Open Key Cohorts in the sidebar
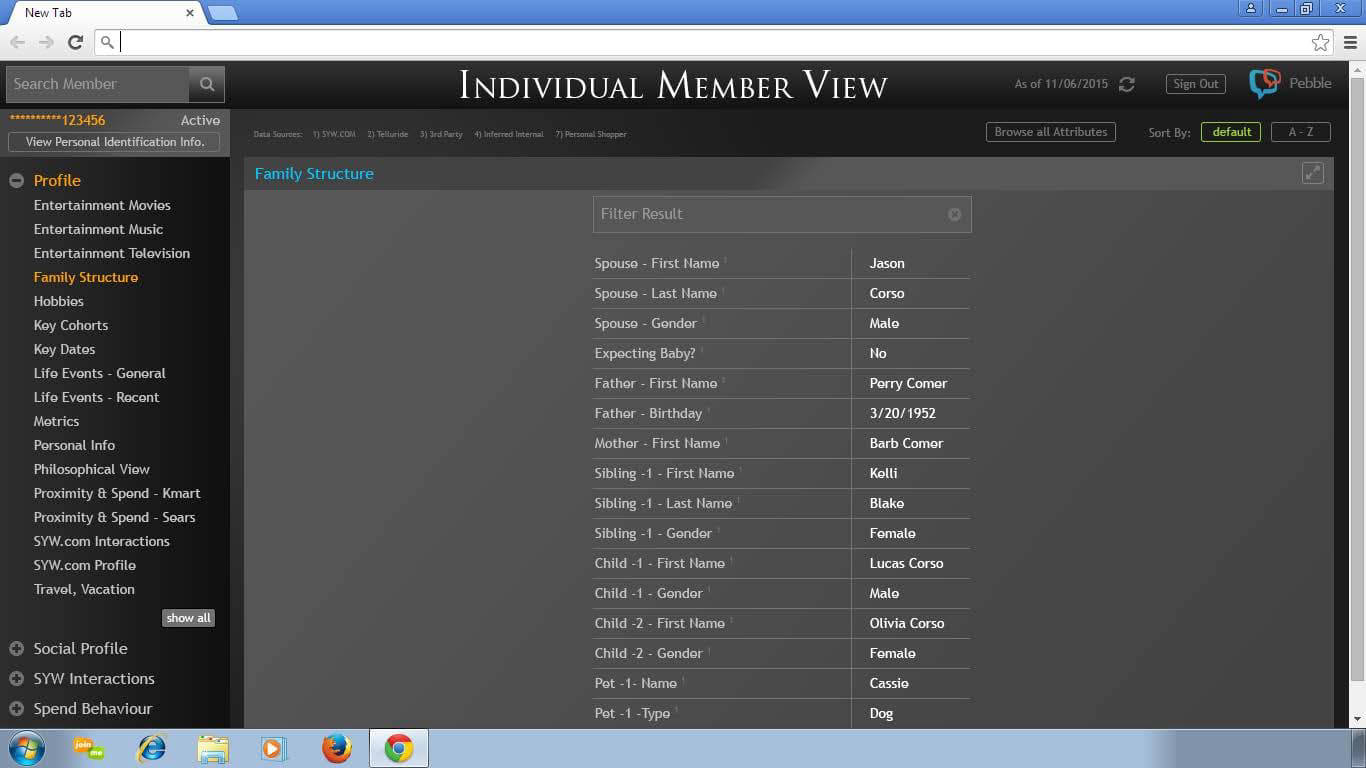This screenshot has width=1366, height=768. (71, 325)
